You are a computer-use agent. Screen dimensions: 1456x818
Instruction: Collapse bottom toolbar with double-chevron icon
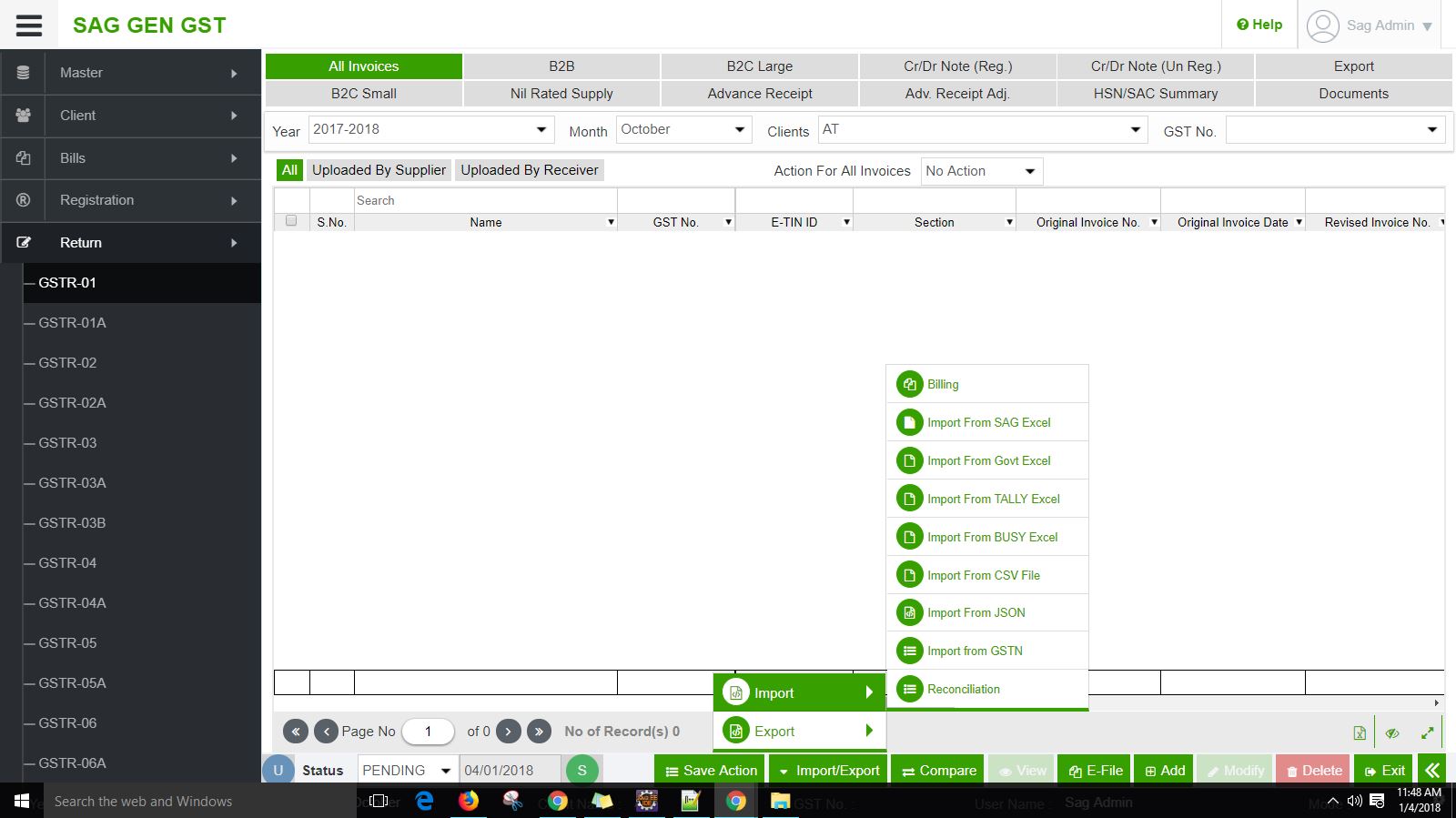1432,770
